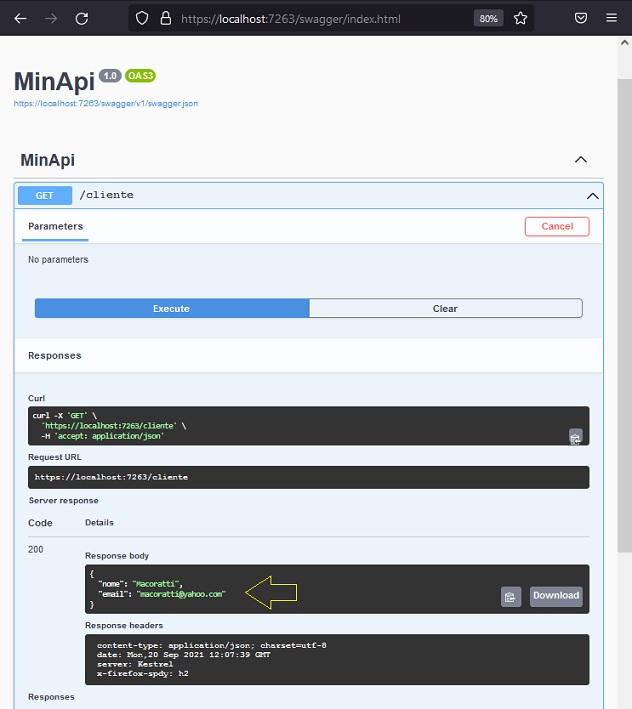Open the Firefox hamburger menu
This screenshot has width=632, height=709.
[612, 18]
